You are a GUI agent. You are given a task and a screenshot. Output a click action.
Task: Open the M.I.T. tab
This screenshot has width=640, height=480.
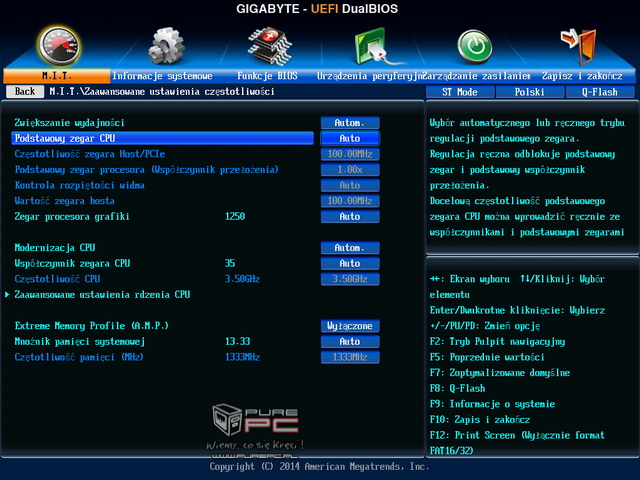pyautogui.click(x=57, y=76)
